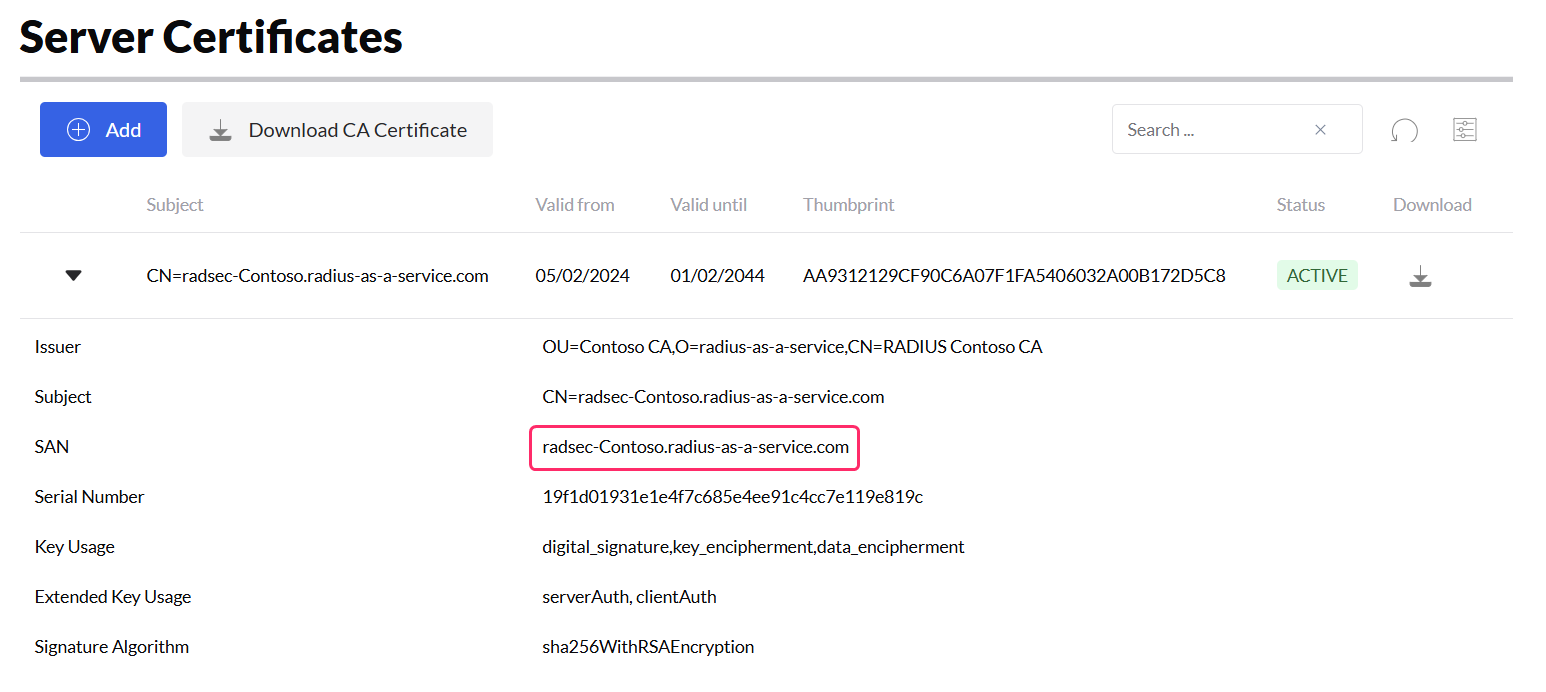Focus the Search input field
This screenshot has height=692, width=1546.
pos(1212,130)
